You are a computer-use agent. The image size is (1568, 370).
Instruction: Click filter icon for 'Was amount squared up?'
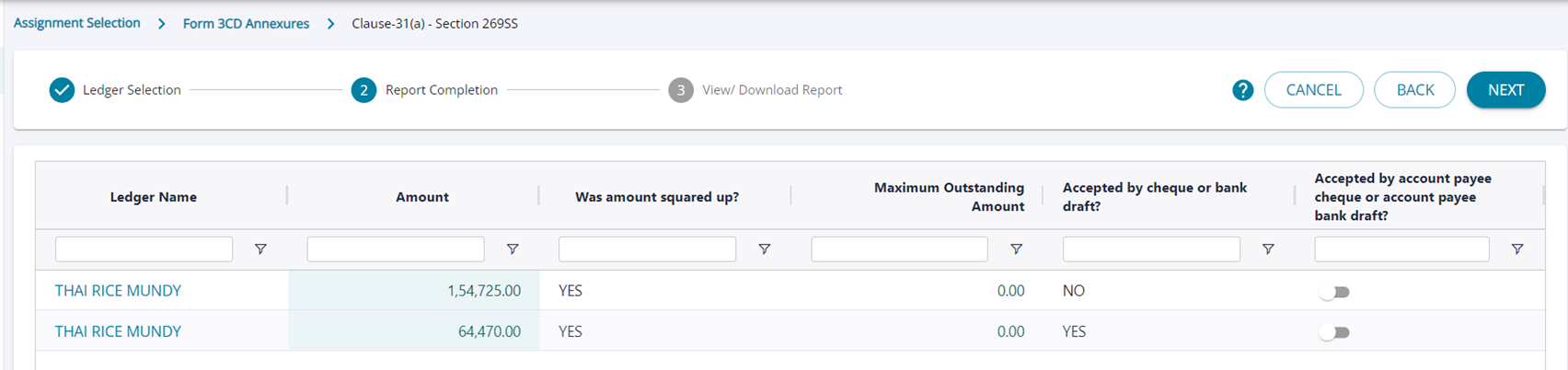(x=764, y=249)
